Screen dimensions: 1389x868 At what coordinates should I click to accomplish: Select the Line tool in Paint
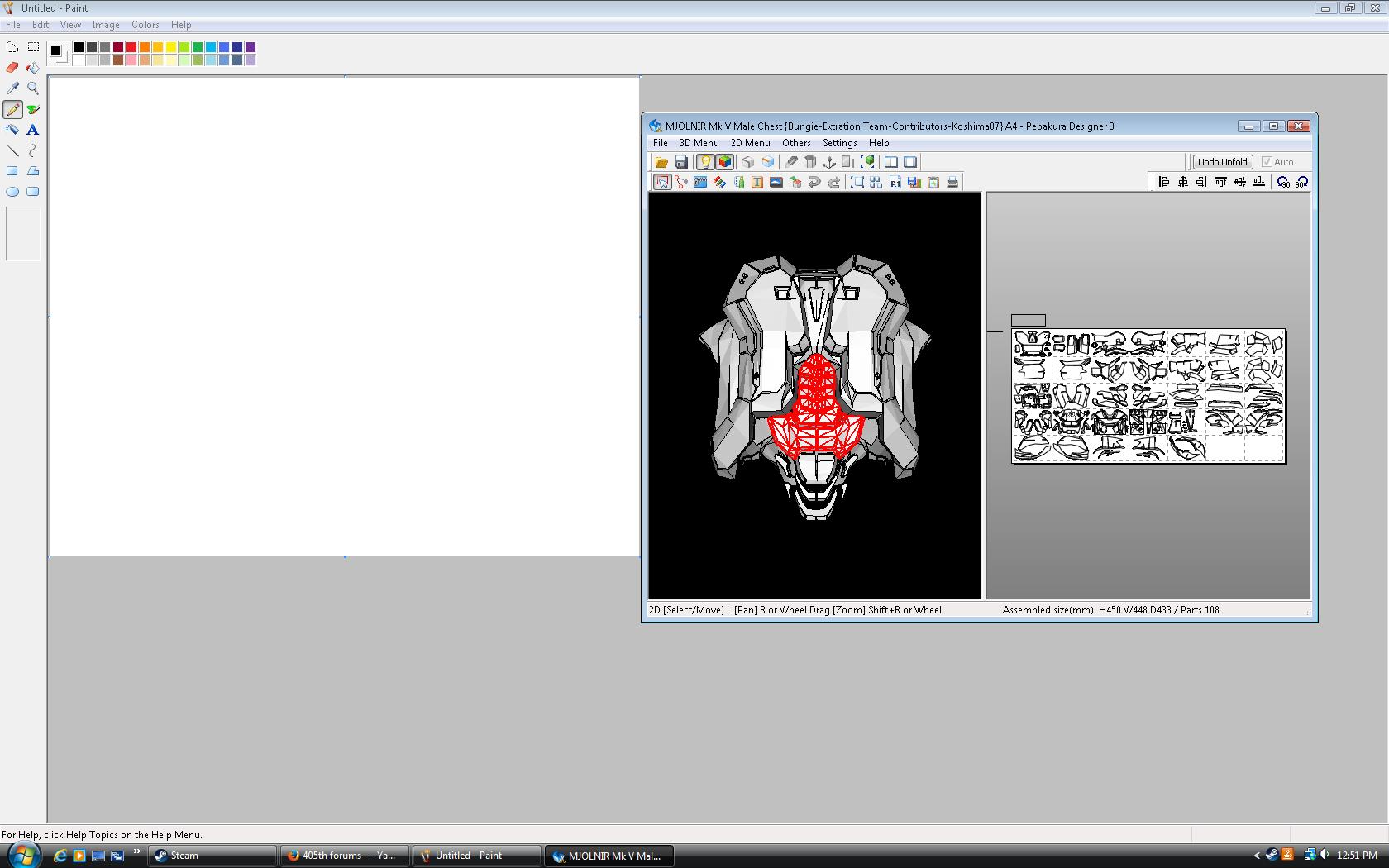(x=12, y=150)
